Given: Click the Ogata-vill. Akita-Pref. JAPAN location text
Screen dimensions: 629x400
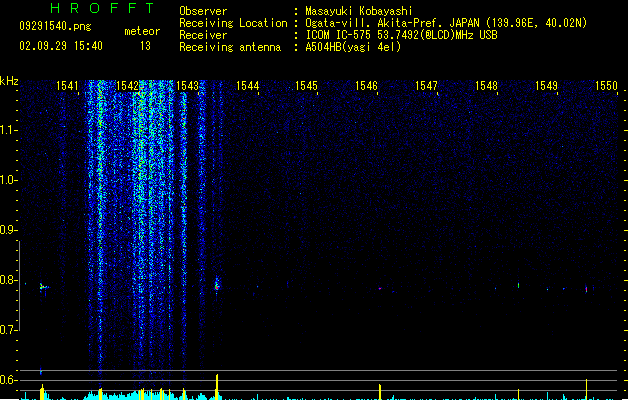Looking at the screenshot, I should click(x=446, y=23).
